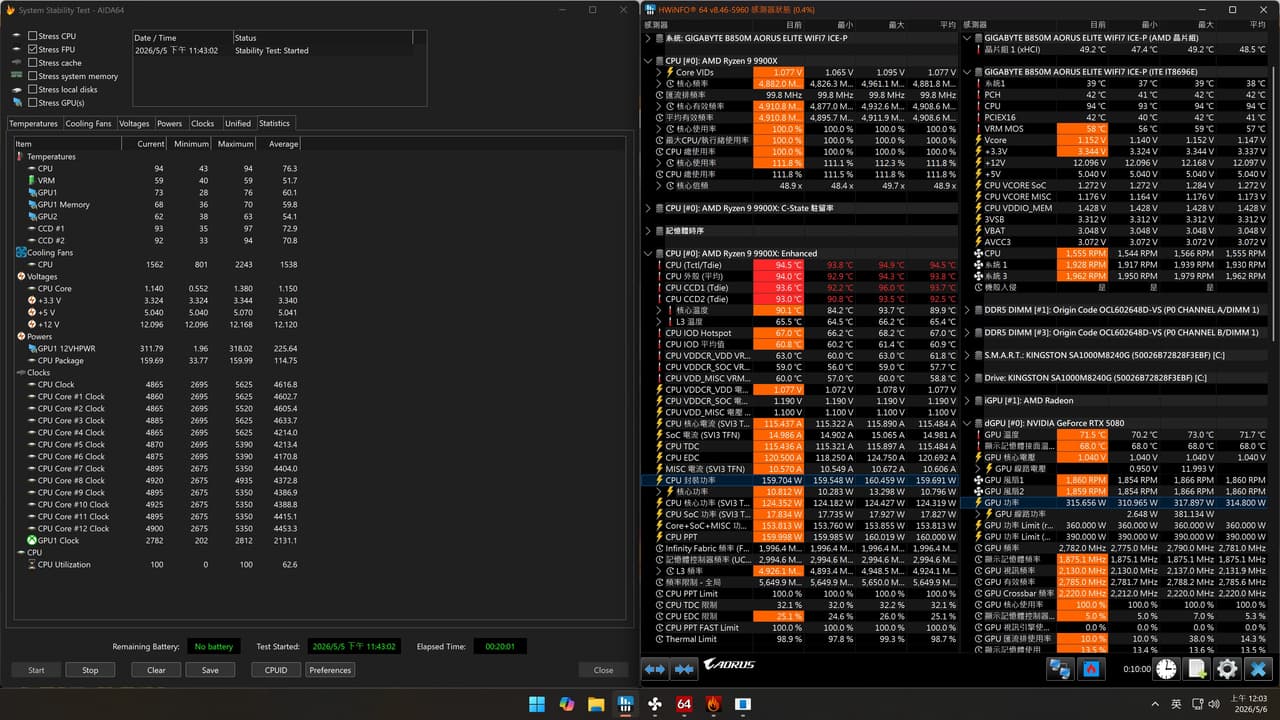Click the Vcore lightning bolt sensor icon
This screenshot has height=720, width=1280.
[978, 140]
